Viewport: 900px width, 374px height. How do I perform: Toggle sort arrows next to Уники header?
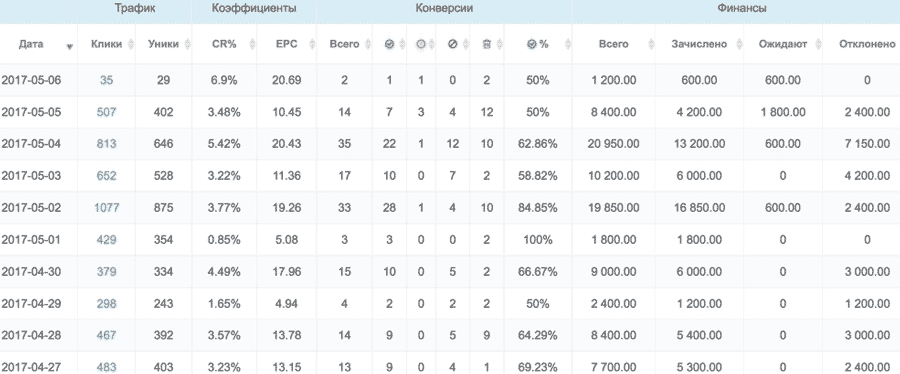point(187,44)
